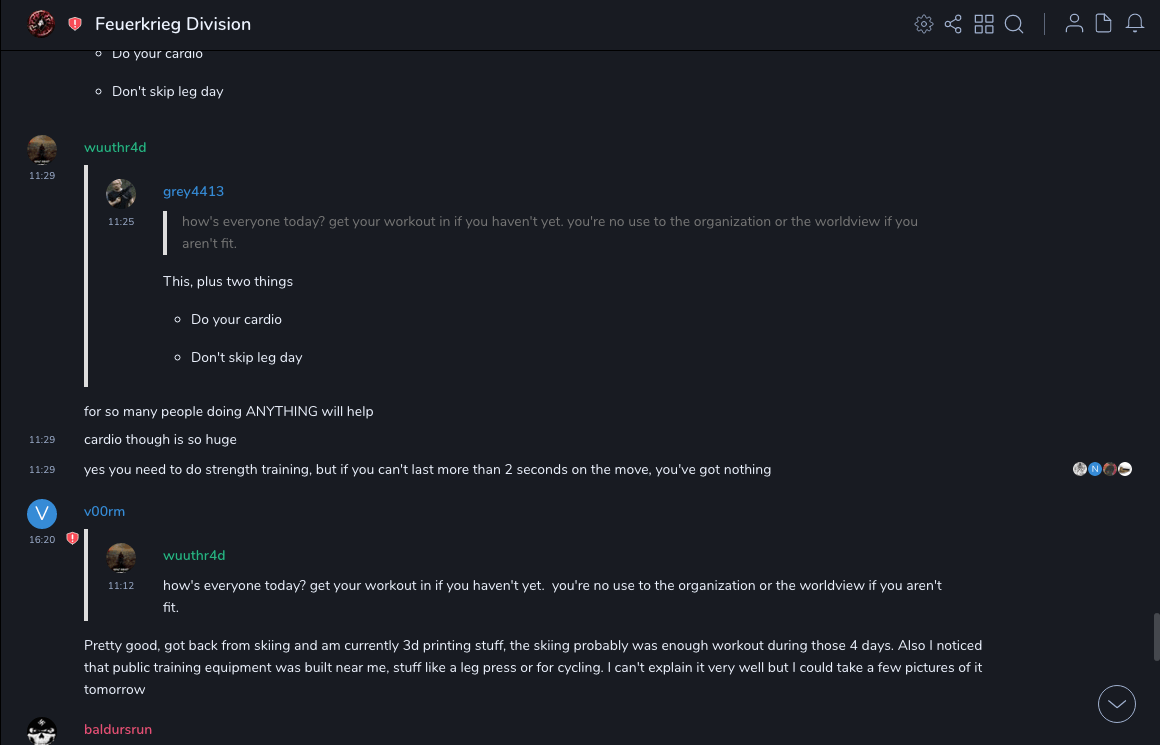Click the Feuerkrieg Division room title
The height and width of the screenshot is (745, 1160).
point(173,24)
